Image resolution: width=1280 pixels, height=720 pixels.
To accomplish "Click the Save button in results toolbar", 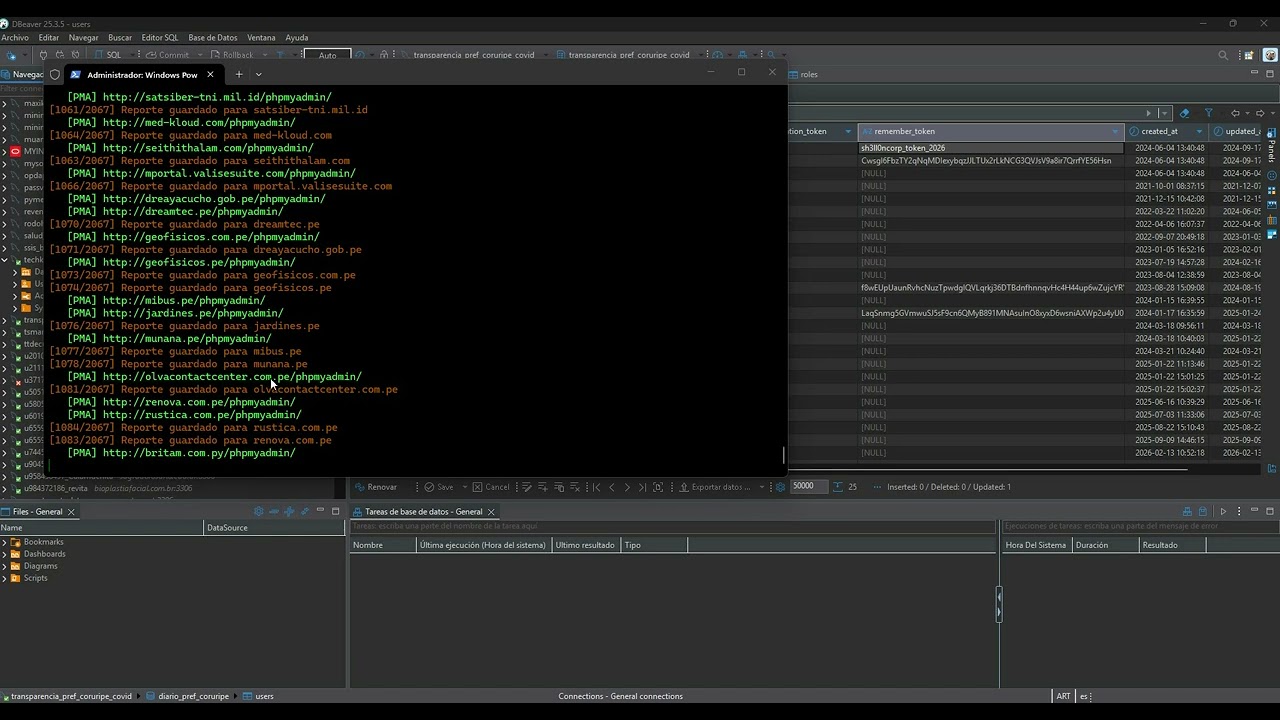I will click(x=439, y=487).
